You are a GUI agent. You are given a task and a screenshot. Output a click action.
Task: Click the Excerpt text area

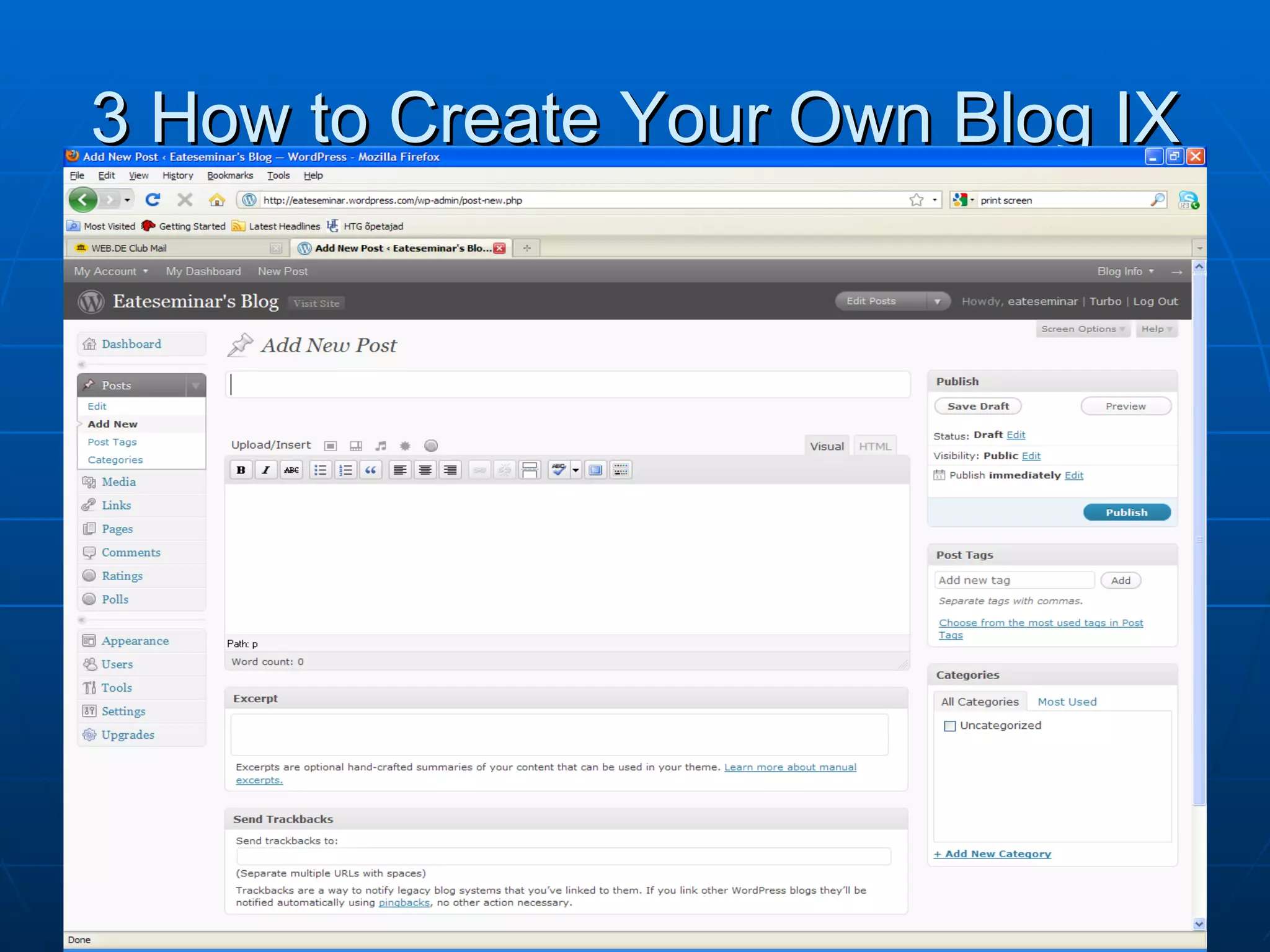click(559, 734)
